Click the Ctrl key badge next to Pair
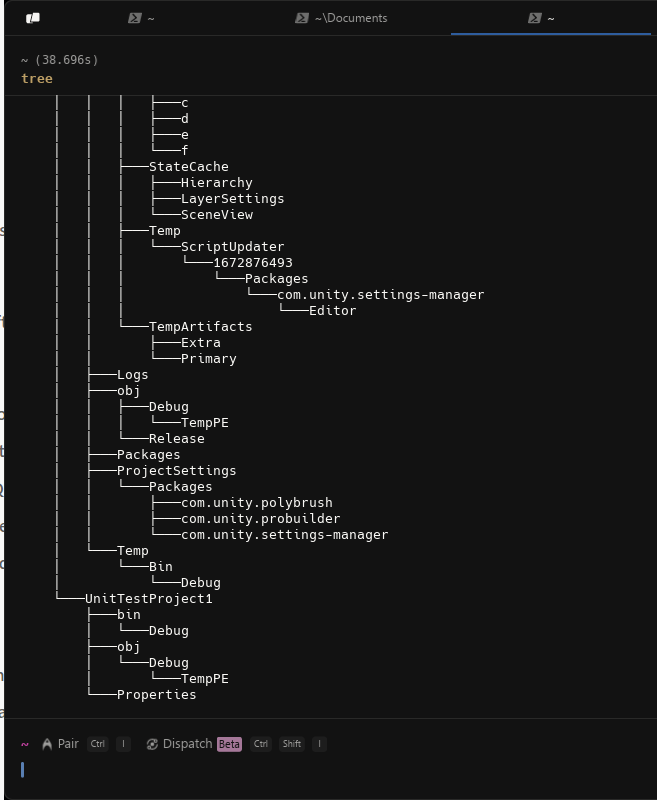This screenshot has width=657, height=800. pyautogui.click(x=97, y=743)
